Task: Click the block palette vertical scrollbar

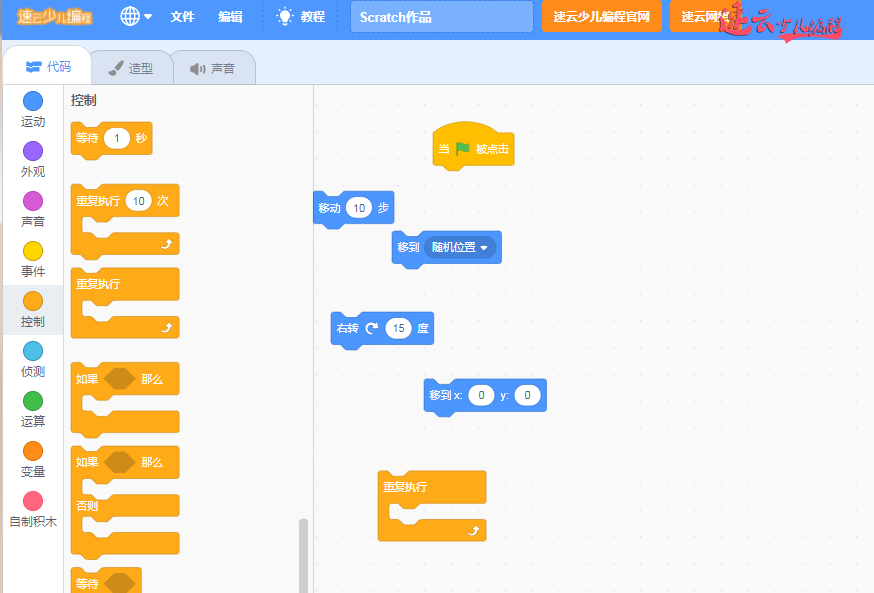Action: [303, 555]
